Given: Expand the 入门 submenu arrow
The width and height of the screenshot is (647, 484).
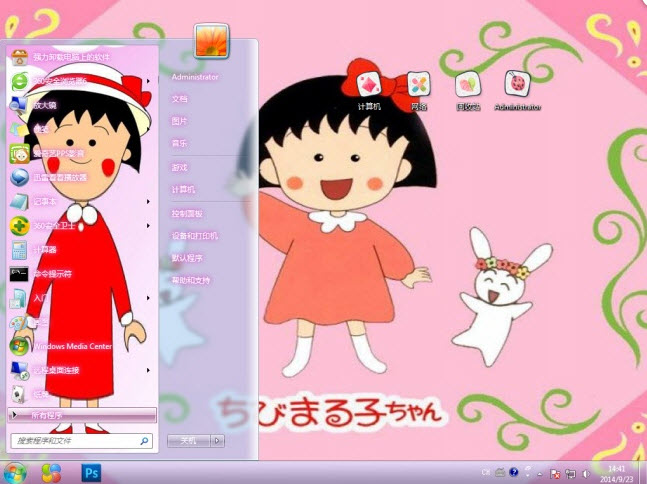Looking at the screenshot, I should coord(148,298).
